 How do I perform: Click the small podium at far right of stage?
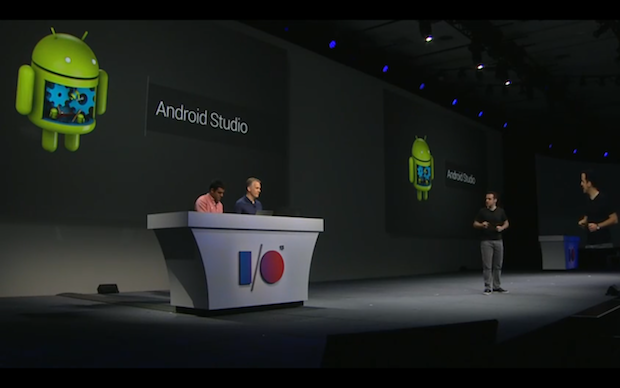(559, 252)
